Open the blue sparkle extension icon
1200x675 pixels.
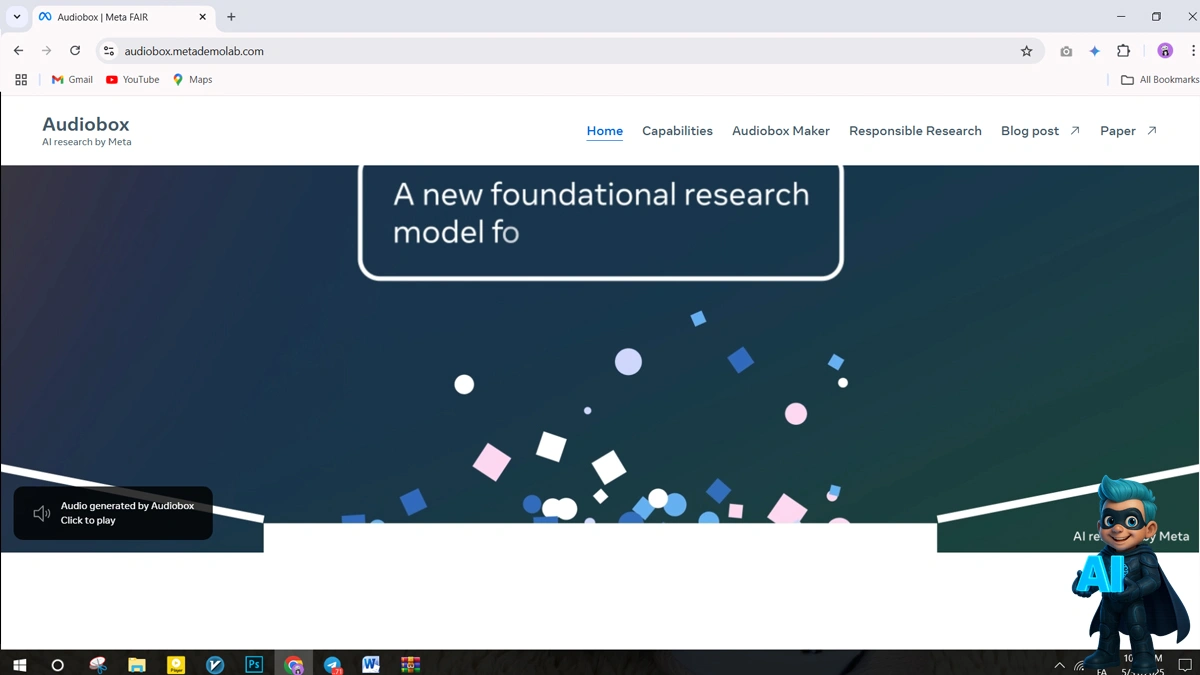[1094, 51]
